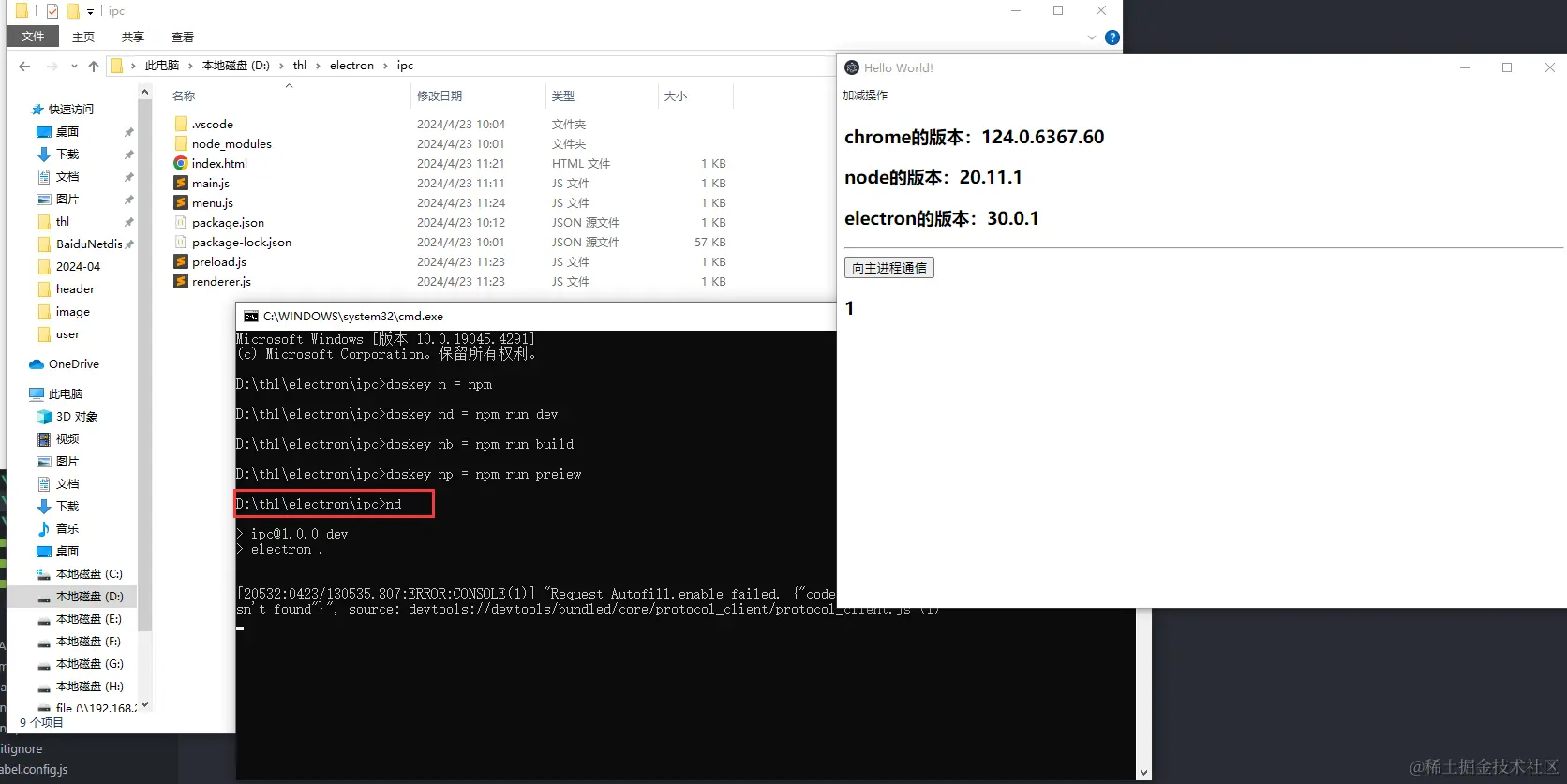This screenshot has height=784, width=1567.
Task: Navigate to thl in the breadcrumb
Action: click(x=300, y=66)
